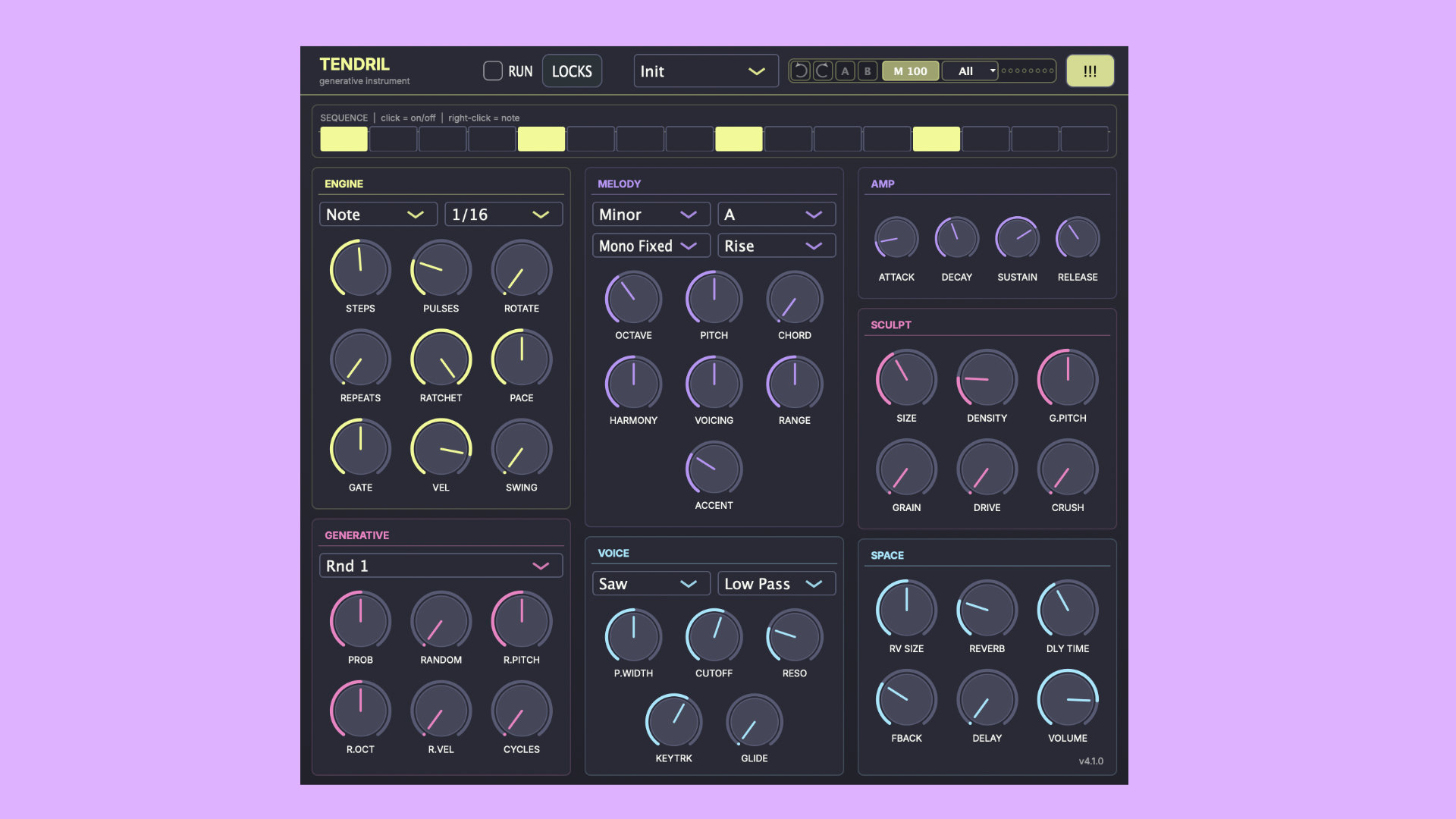Open the Rise direction dropdown
Screen dimensions: 1456x819
777,246
